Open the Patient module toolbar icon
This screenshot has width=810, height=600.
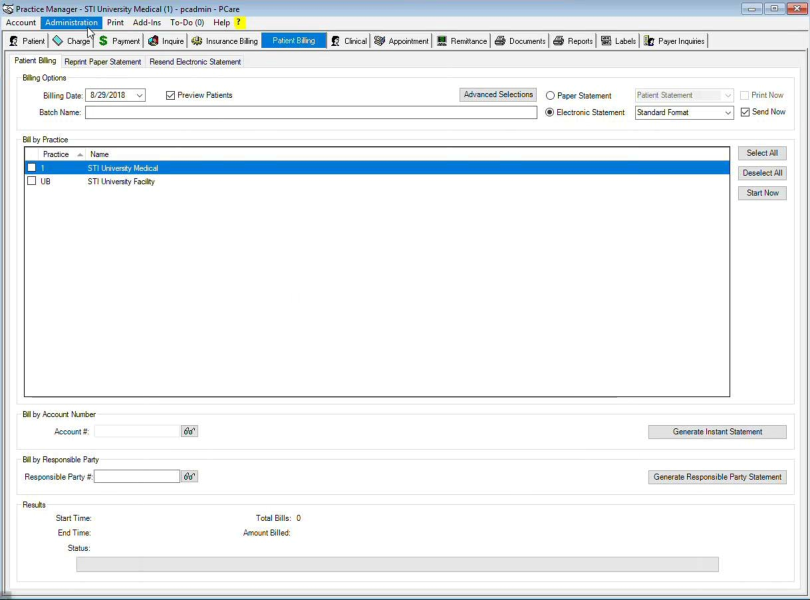pos(14,41)
